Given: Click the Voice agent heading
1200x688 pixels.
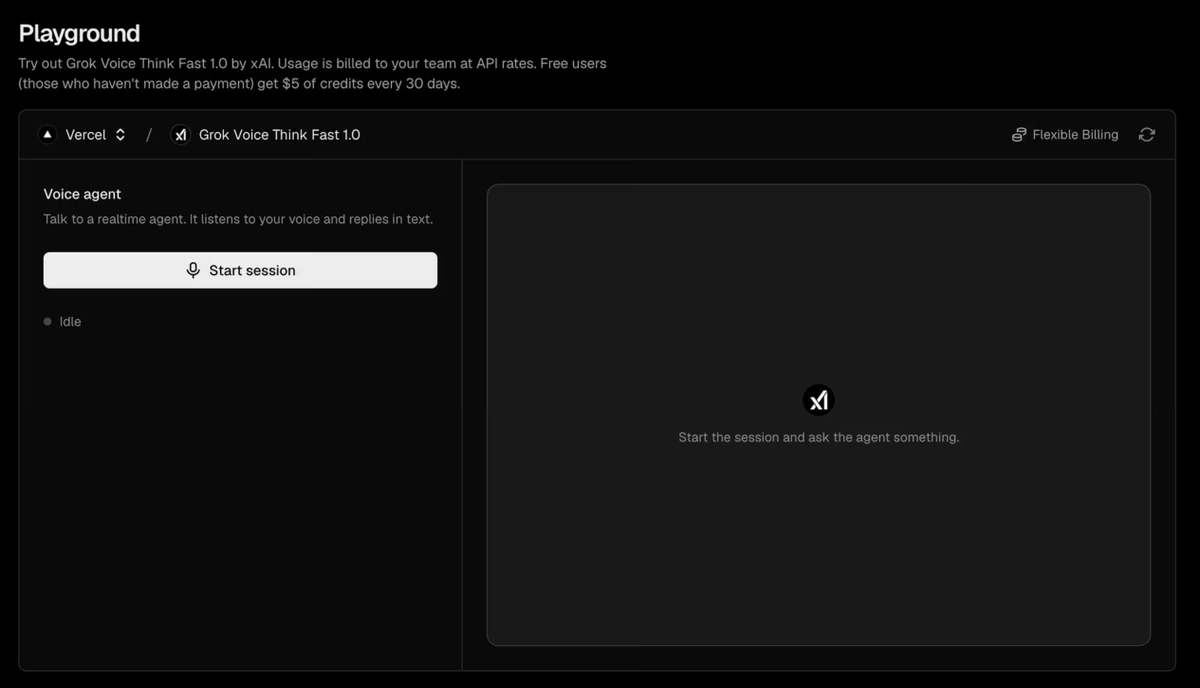Looking at the screenshot, I should 82,194.
